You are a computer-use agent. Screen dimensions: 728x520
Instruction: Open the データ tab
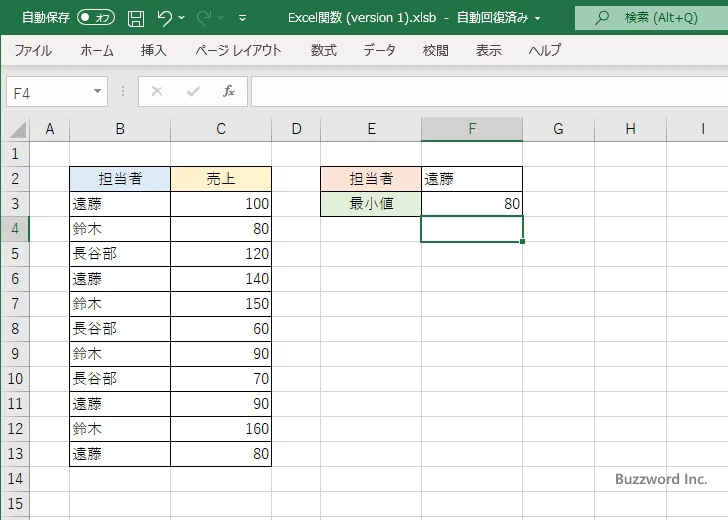point(379,50)
